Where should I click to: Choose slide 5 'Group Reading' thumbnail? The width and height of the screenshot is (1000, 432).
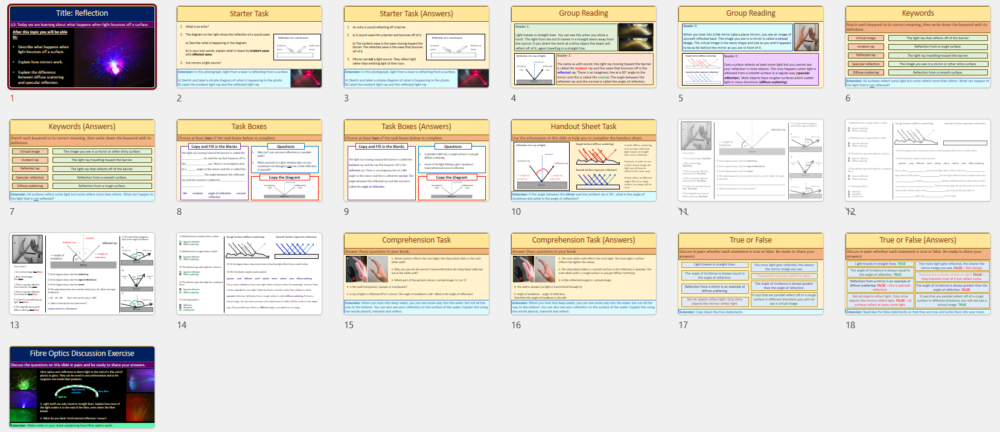coord(751,47)
